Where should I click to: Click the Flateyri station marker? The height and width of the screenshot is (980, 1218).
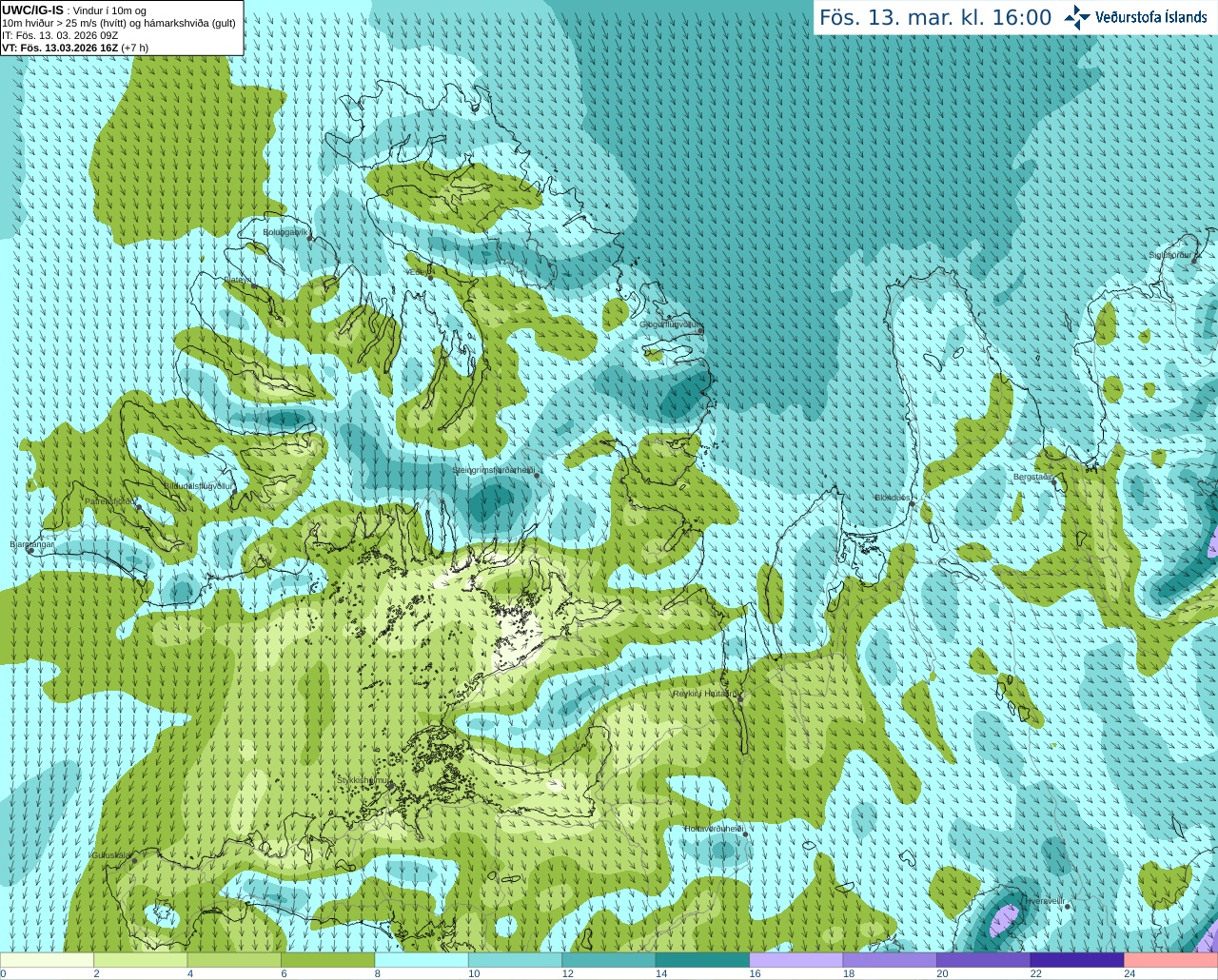254,285
